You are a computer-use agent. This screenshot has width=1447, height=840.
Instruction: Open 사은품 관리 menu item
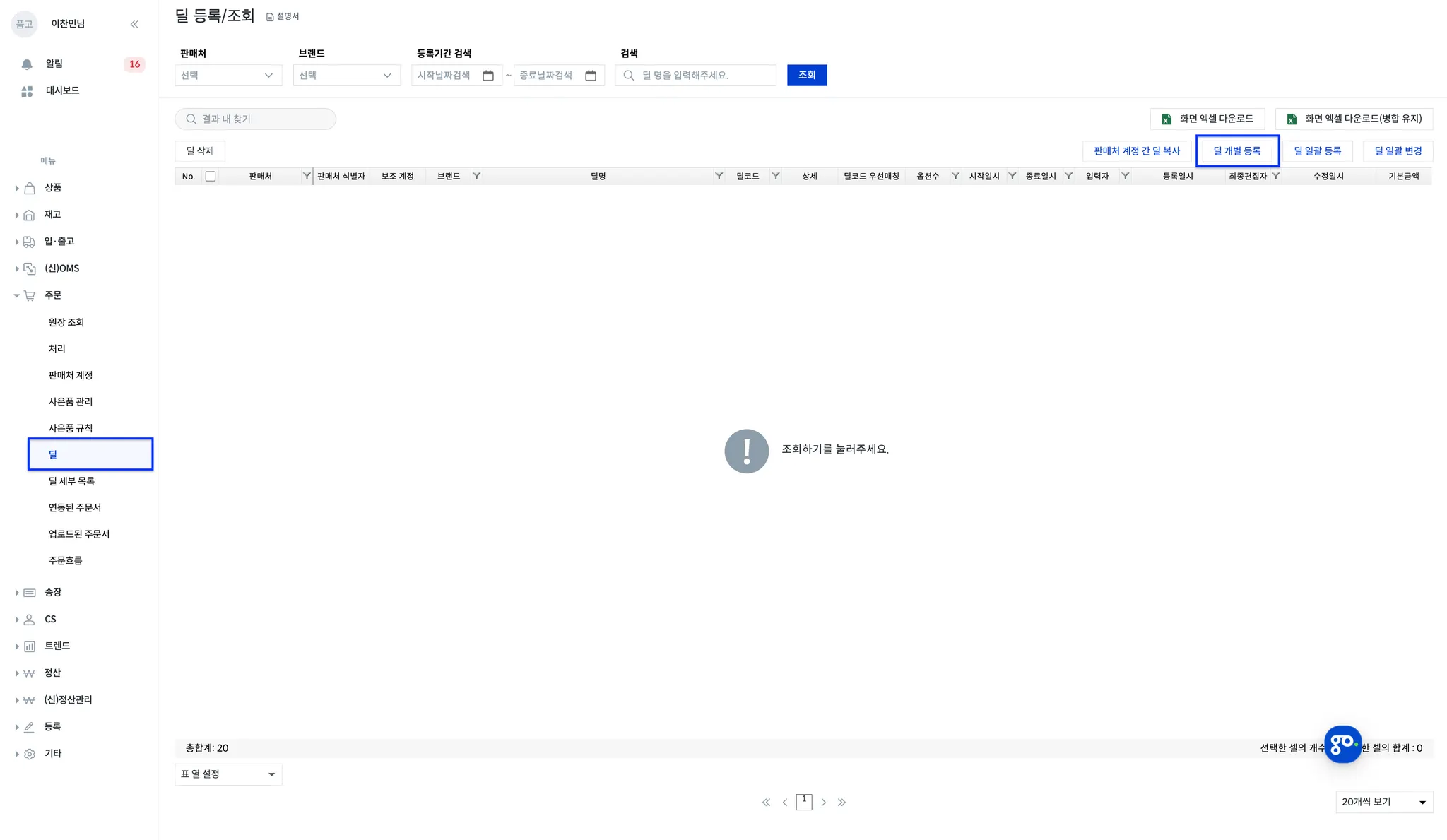71,401
